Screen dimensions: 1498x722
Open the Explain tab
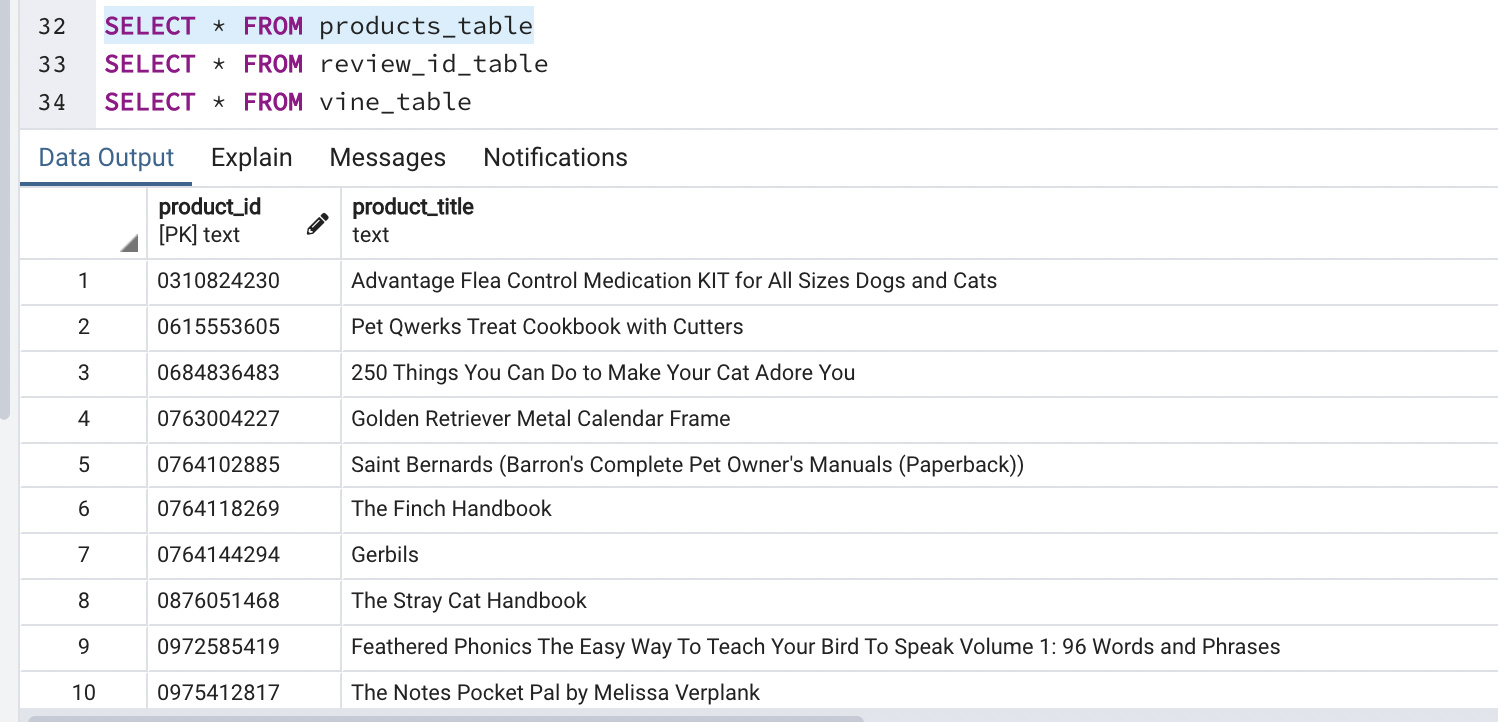[x=252, y=158]
